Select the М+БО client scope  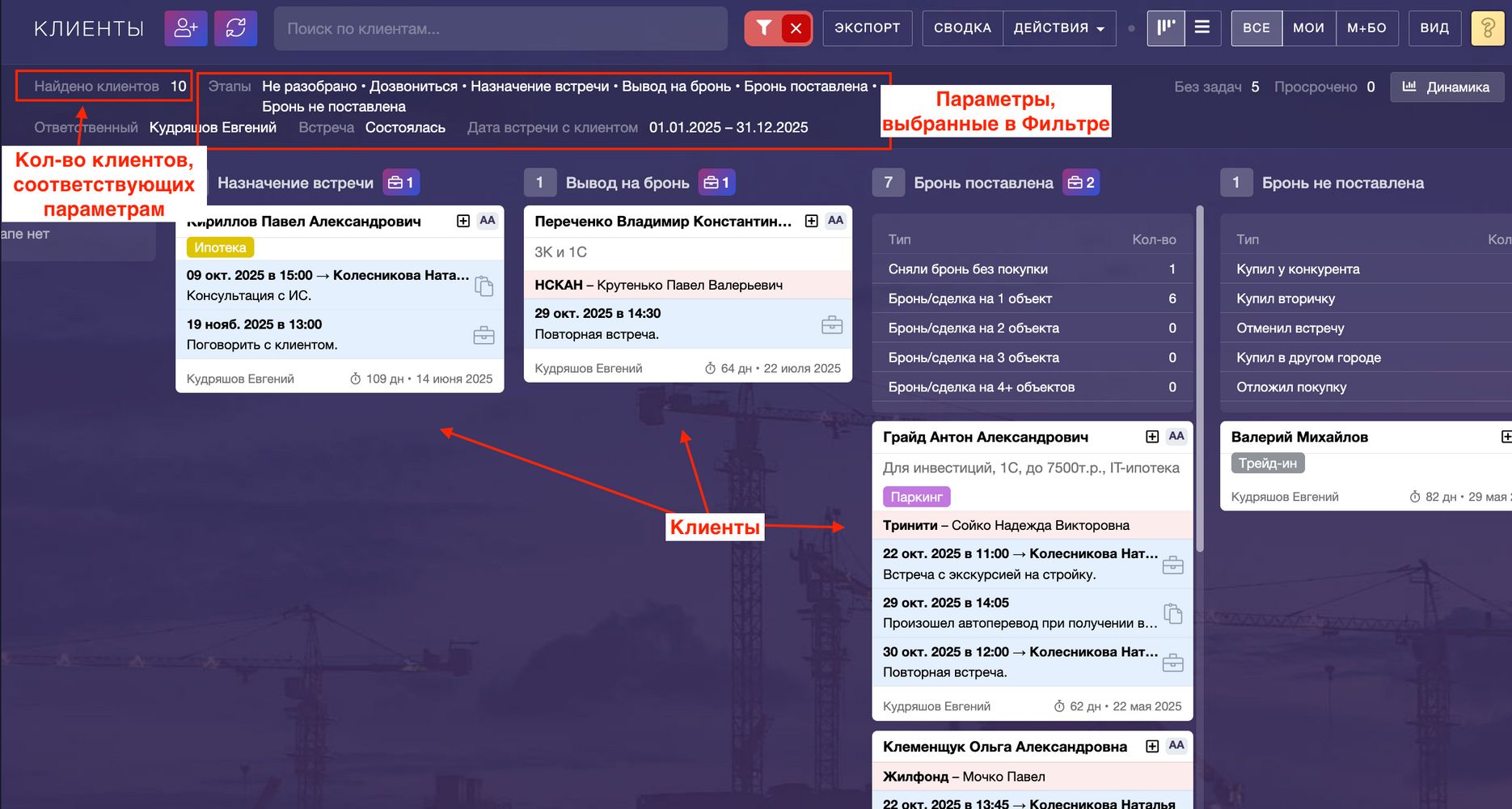pos(1366,28)
